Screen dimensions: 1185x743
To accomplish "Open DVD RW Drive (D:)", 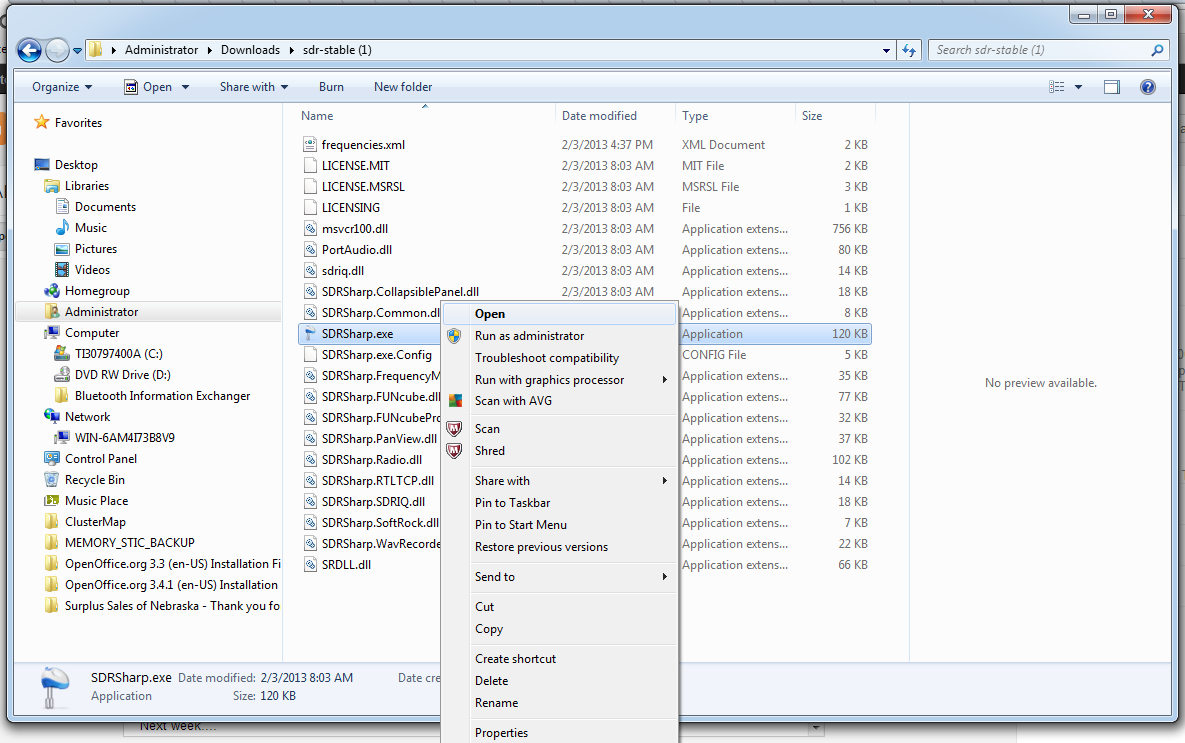I will 122,375.
